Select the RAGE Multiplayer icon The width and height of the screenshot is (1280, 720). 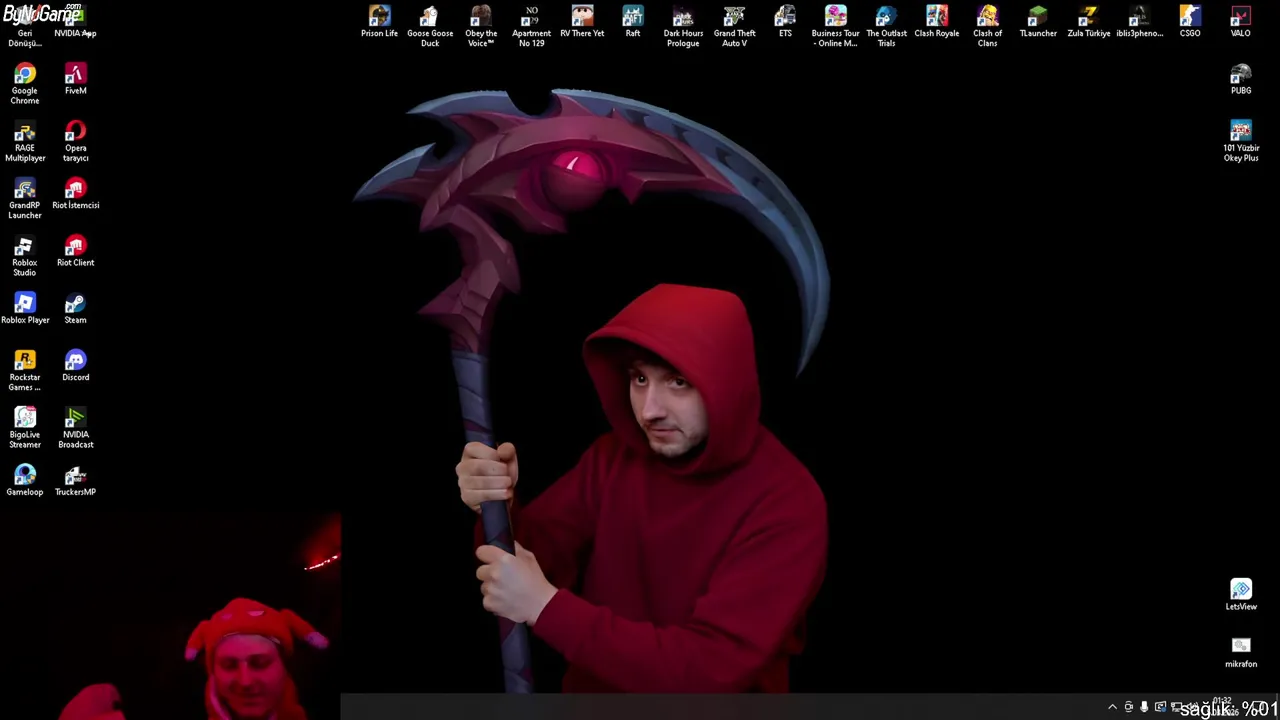click(25, 141)
